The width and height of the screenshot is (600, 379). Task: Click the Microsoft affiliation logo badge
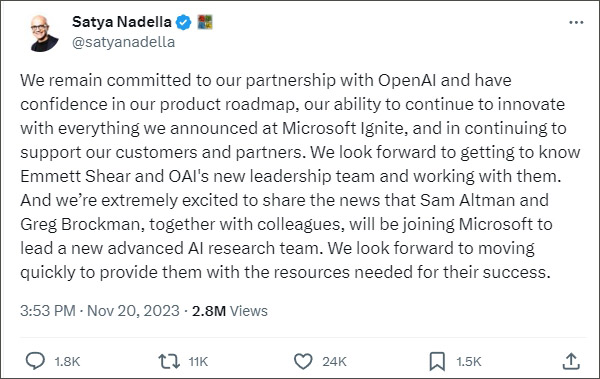(x=205, y=22)
